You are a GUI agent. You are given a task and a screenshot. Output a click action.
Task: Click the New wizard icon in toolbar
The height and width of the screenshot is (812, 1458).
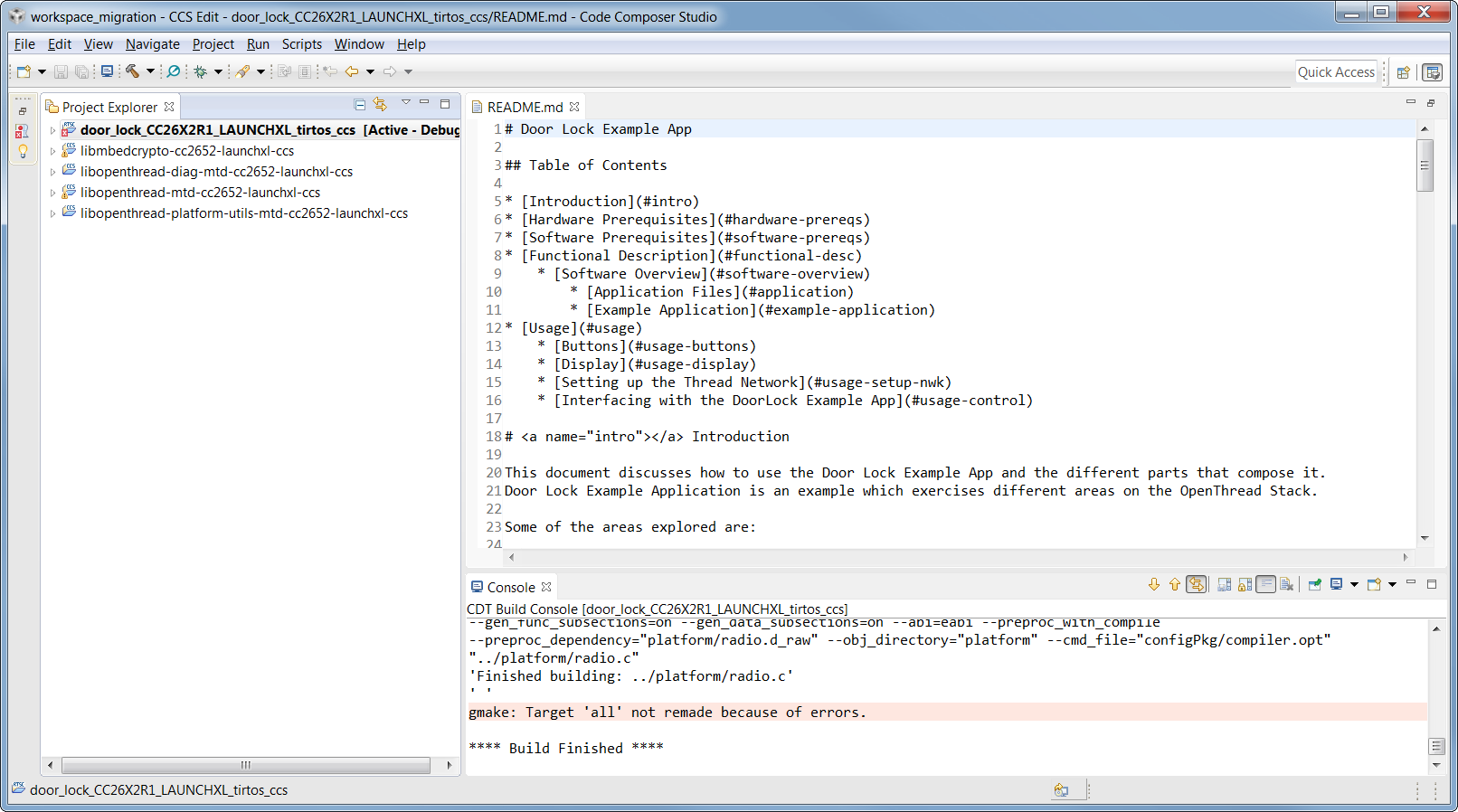24,71
